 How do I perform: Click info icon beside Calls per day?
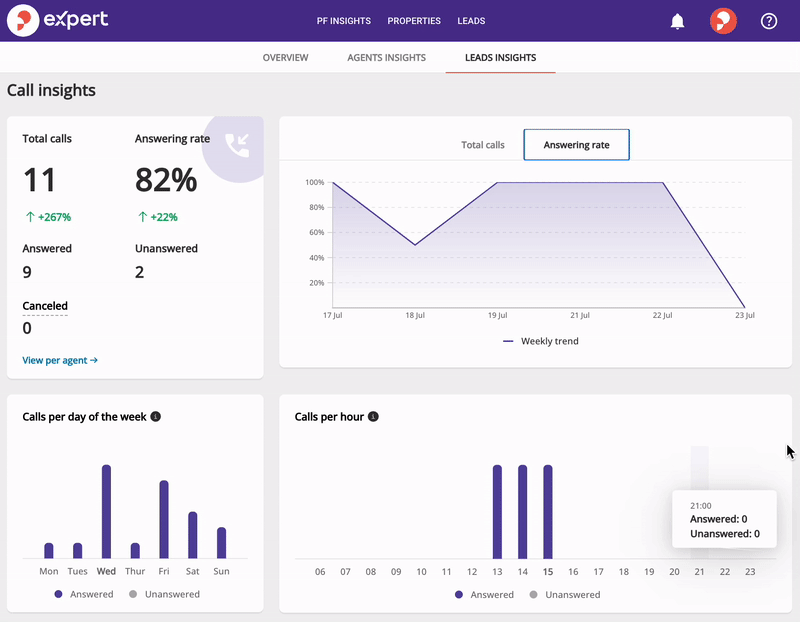tap(156, 416)
